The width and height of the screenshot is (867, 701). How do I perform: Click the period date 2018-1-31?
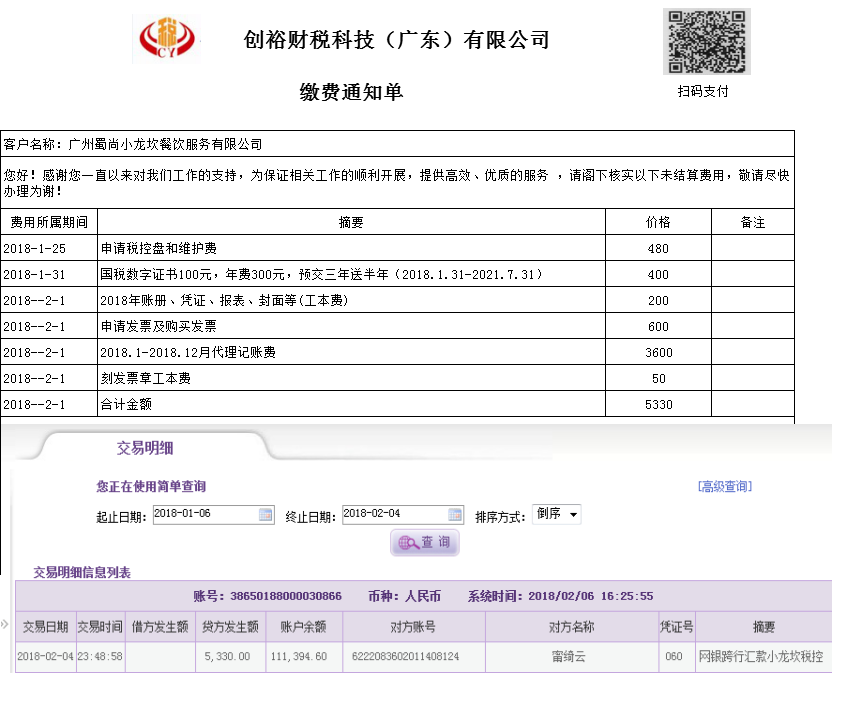pos(34,275)
